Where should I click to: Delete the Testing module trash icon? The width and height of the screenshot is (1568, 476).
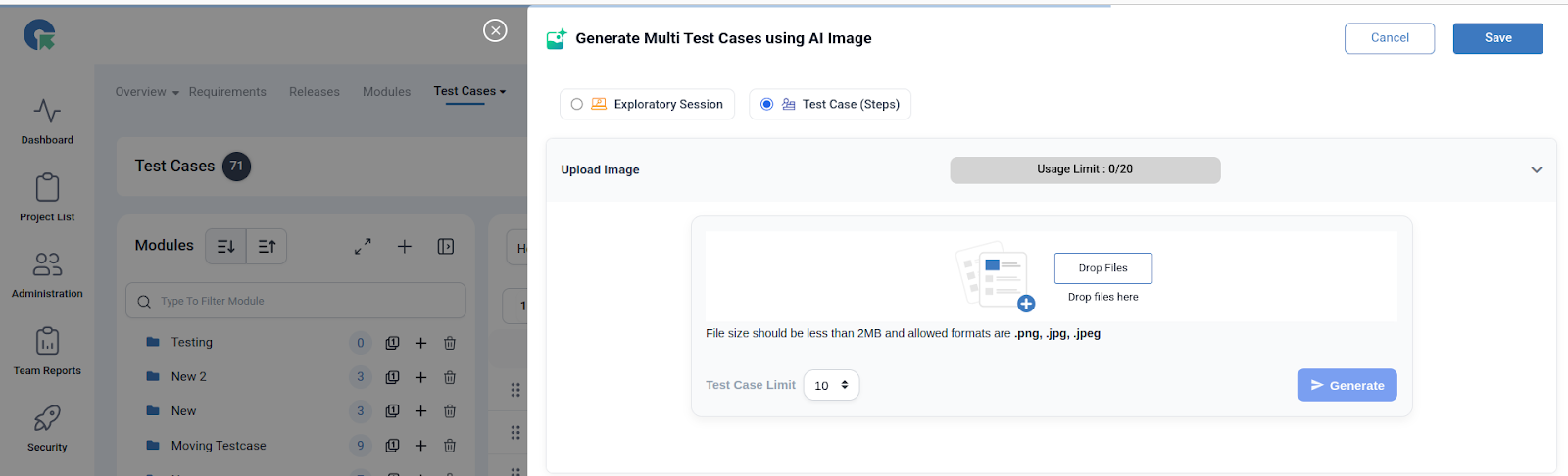450,343
